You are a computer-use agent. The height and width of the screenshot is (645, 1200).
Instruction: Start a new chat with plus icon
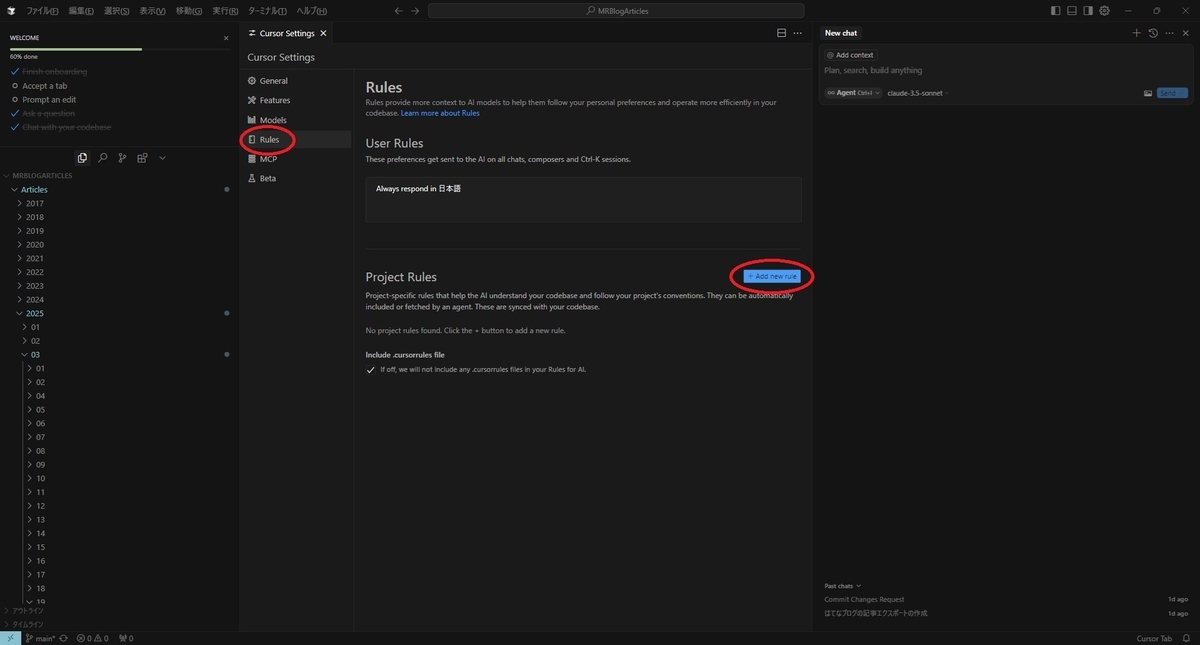tap(1136, 33)
